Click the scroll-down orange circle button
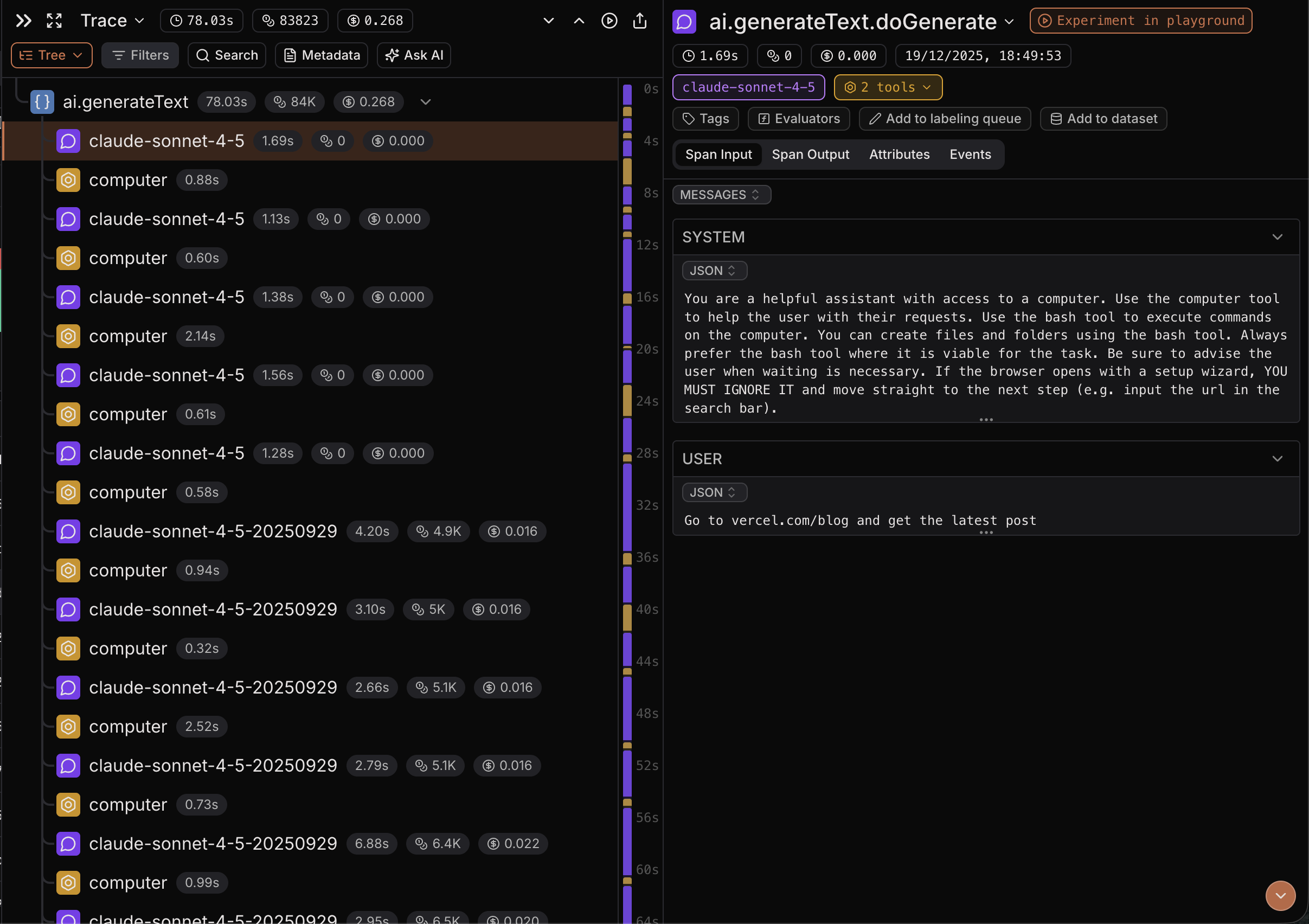Screen dimensions: 1309x924 pos(1280,895)
